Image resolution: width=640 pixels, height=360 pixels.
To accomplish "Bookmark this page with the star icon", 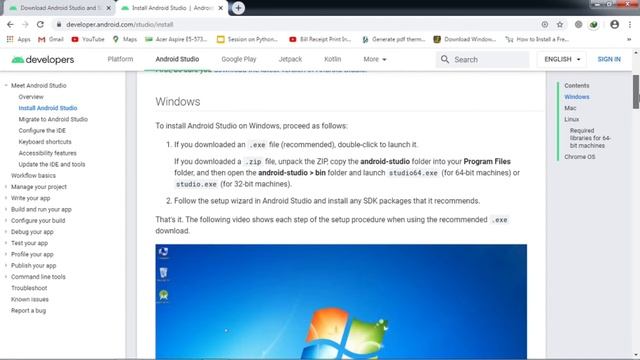I will click(x=560, y=24).
